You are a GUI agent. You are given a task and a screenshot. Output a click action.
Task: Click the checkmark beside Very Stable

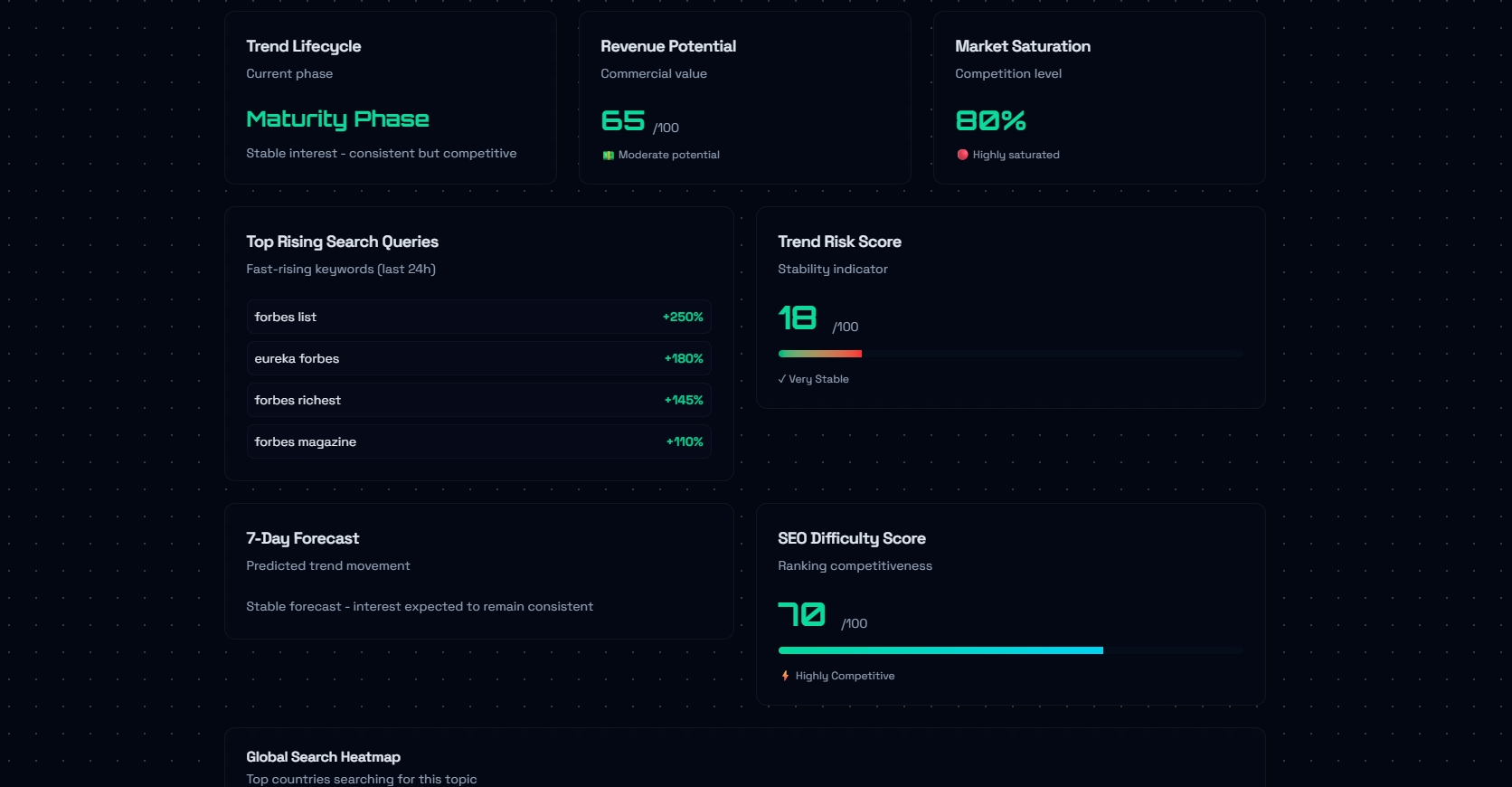click(781, 379)
